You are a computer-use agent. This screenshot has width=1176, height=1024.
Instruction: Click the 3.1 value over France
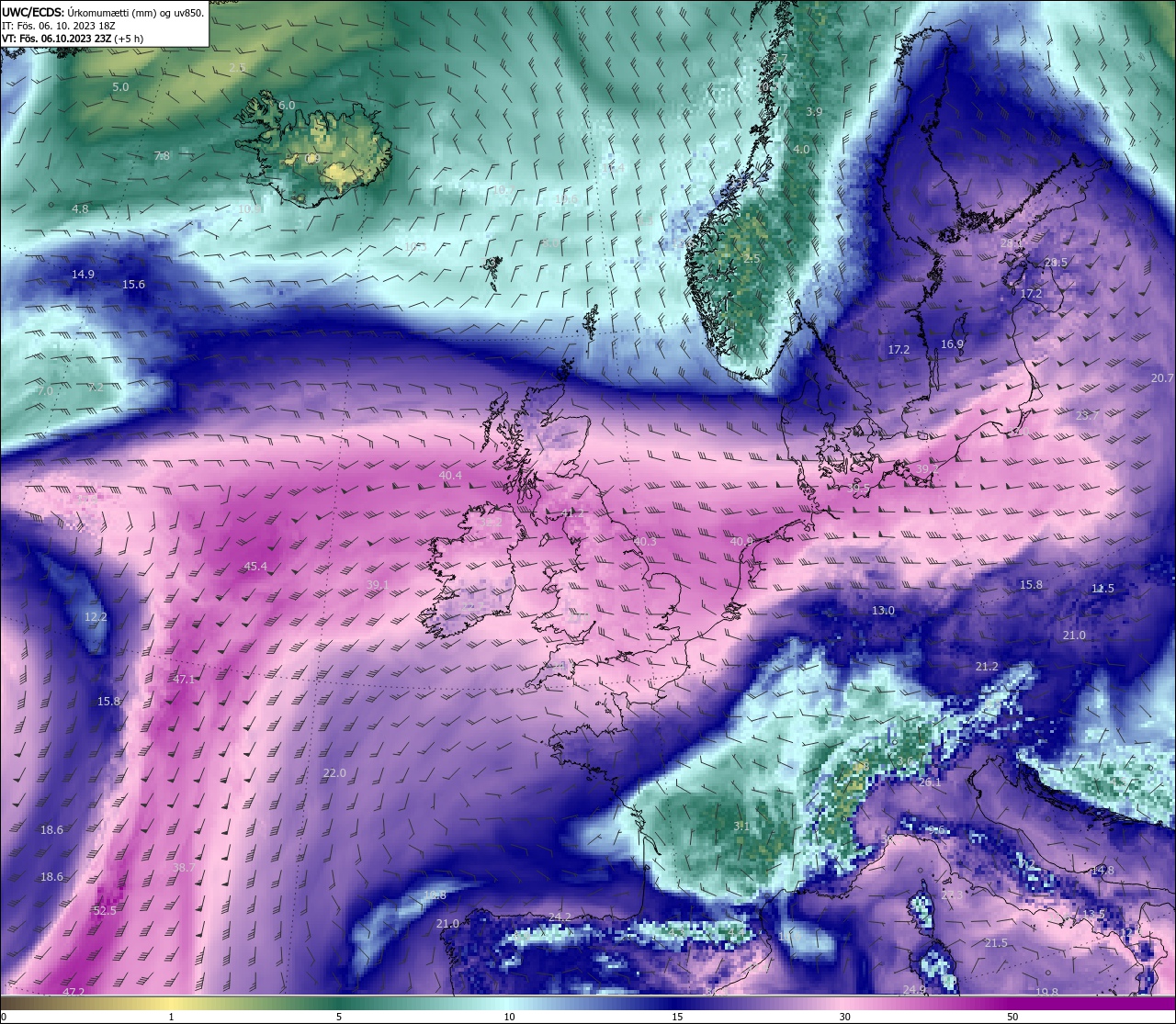(x=741, y=826)
